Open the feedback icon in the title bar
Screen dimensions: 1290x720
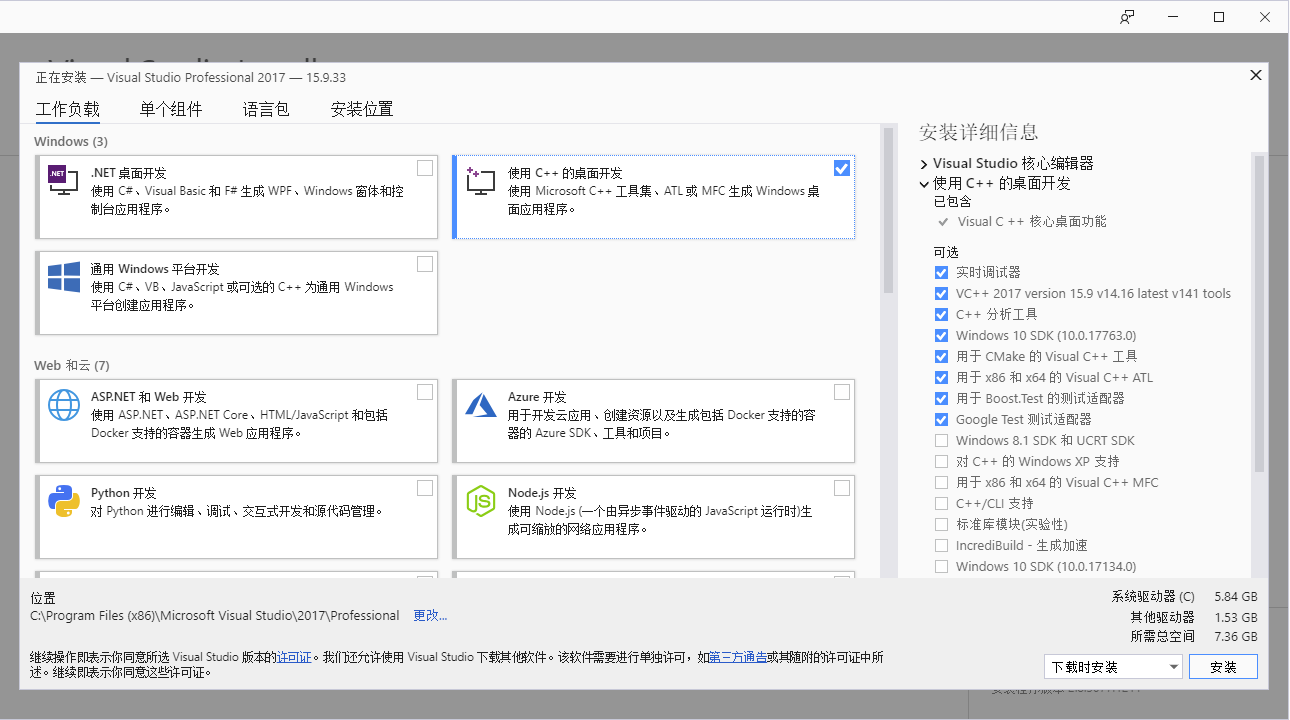tap(1126, 16)
